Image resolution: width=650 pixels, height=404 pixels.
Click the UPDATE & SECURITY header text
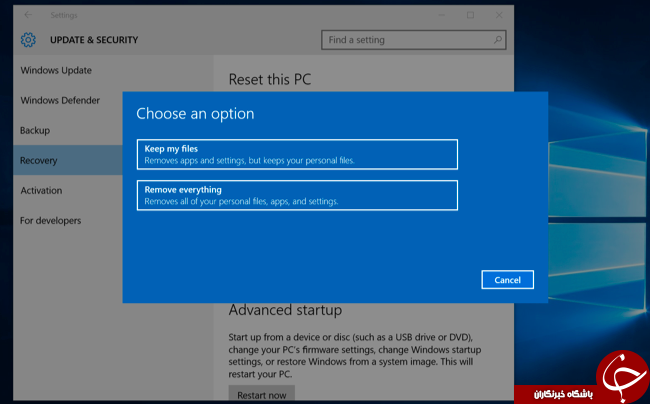(94, 40)
